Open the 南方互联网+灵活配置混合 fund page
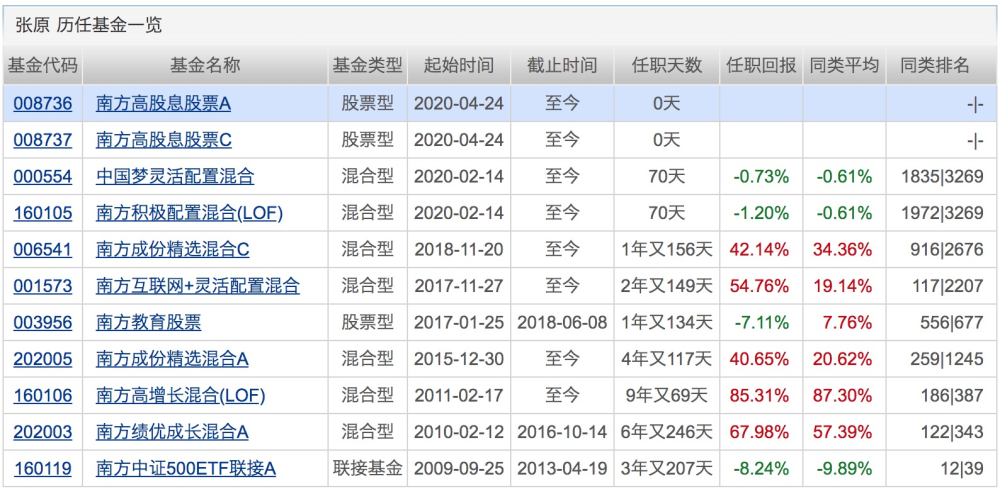 (198, 286)
